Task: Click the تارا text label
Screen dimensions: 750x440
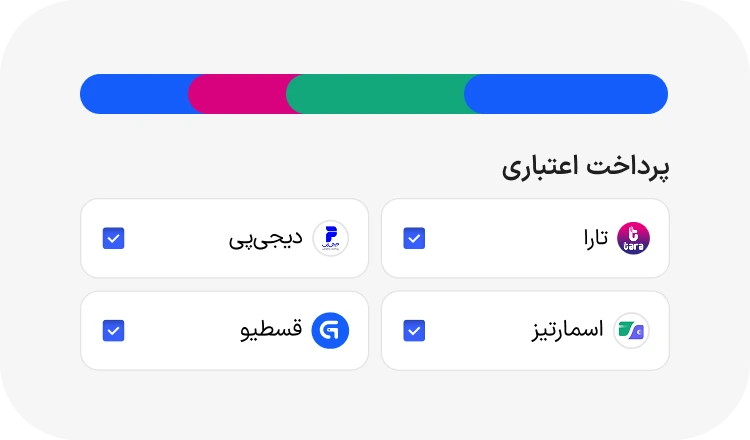Action: coord(596,238)
